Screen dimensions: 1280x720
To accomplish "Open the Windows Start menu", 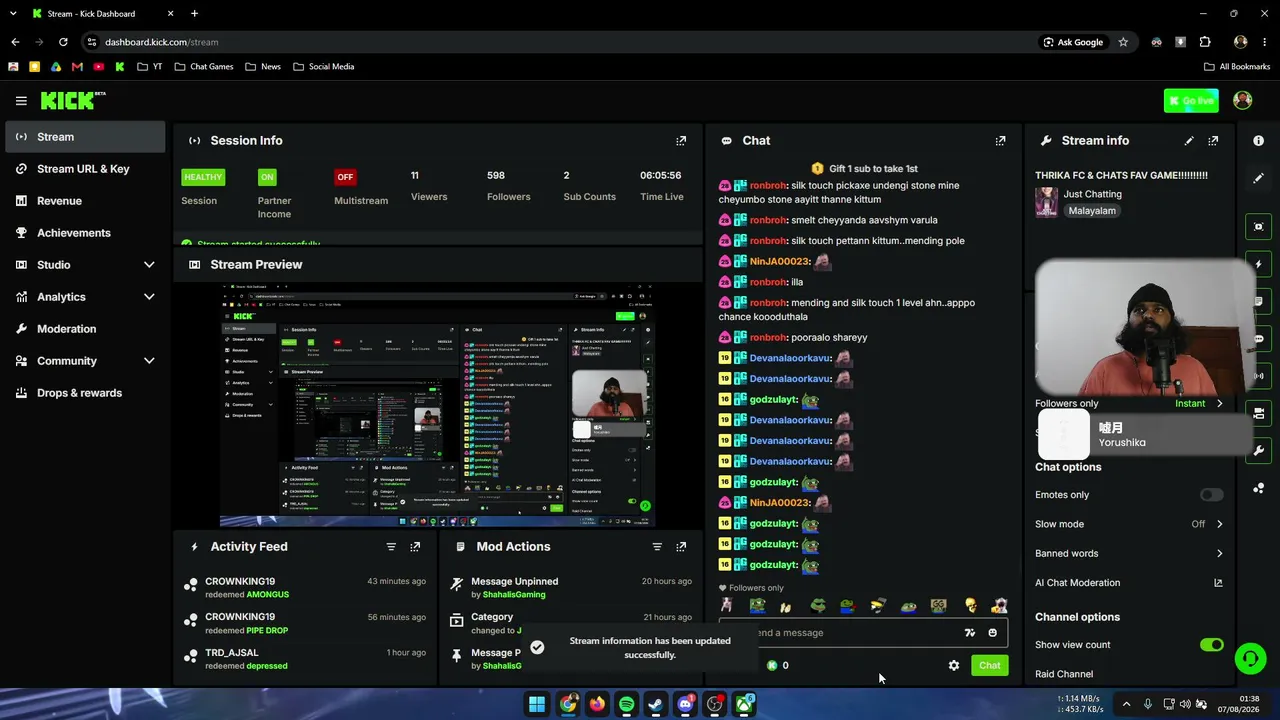I will [537, 705].
